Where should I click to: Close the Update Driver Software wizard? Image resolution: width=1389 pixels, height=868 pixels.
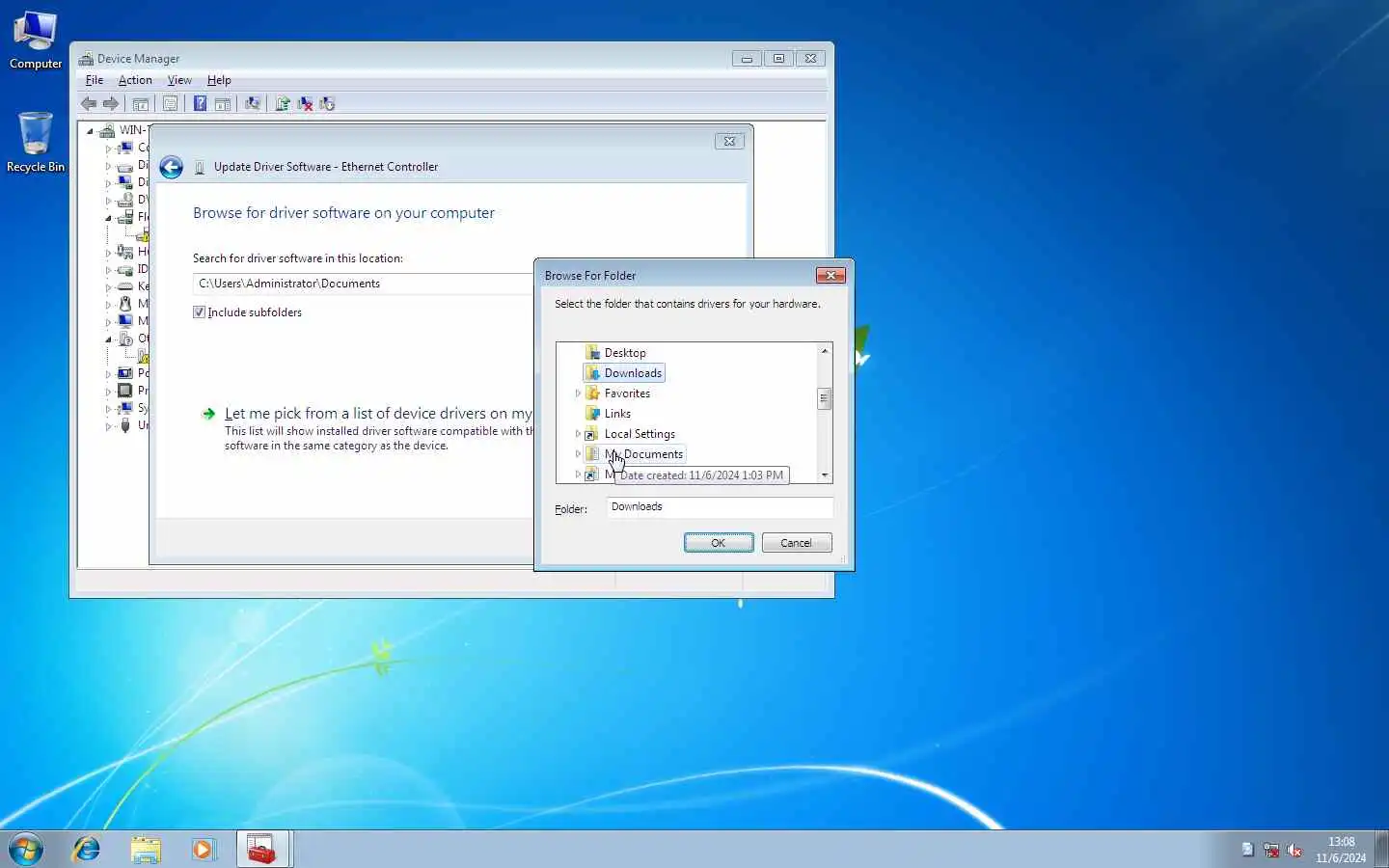[729, 142]
